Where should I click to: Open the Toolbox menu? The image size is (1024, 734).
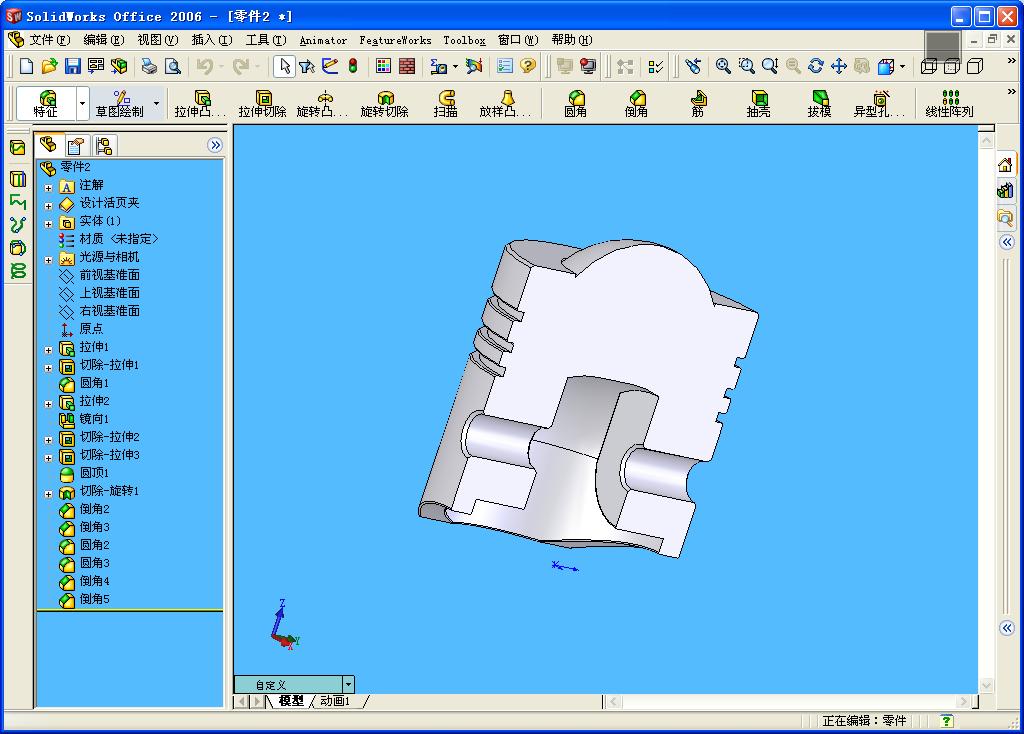point(464,40)
